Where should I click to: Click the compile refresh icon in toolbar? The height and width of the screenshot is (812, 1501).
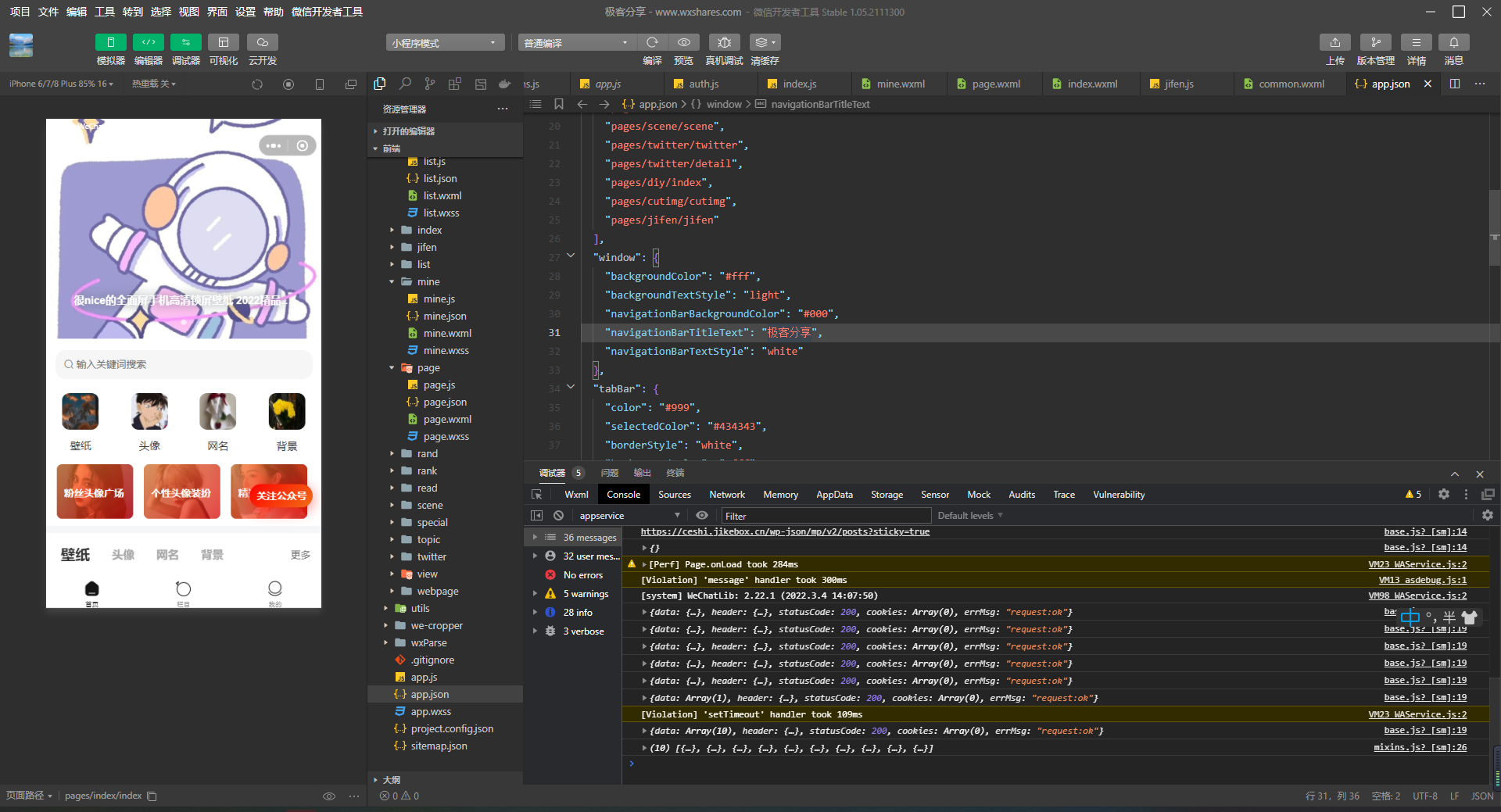[x=652, y=42]
